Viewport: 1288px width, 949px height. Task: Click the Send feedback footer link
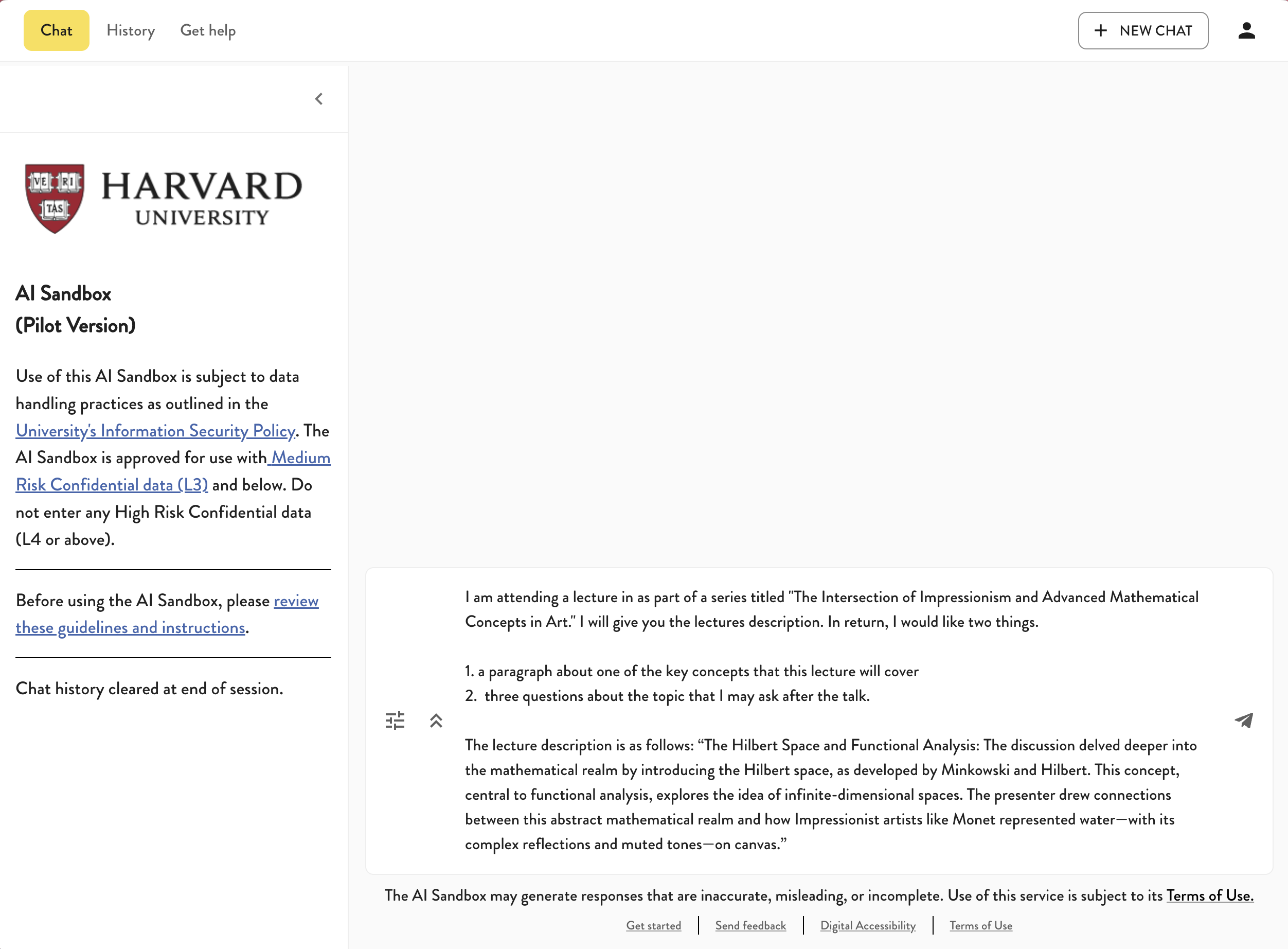(750, 925)
